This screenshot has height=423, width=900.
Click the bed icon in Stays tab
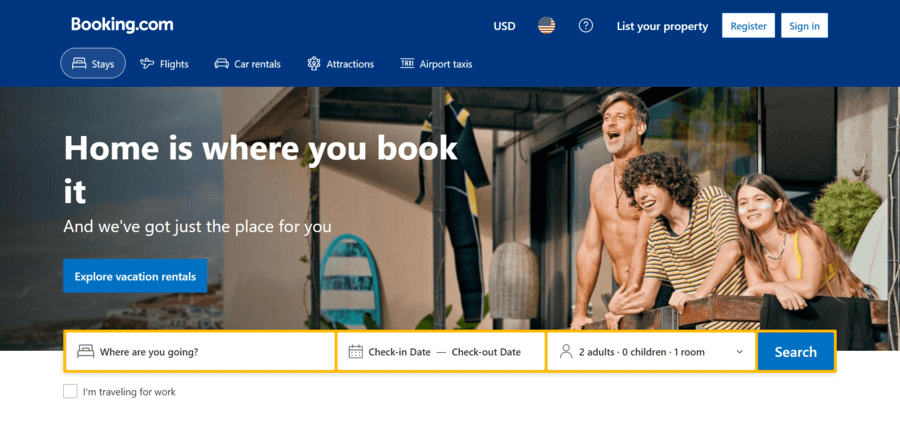click(x=79, y=64)
